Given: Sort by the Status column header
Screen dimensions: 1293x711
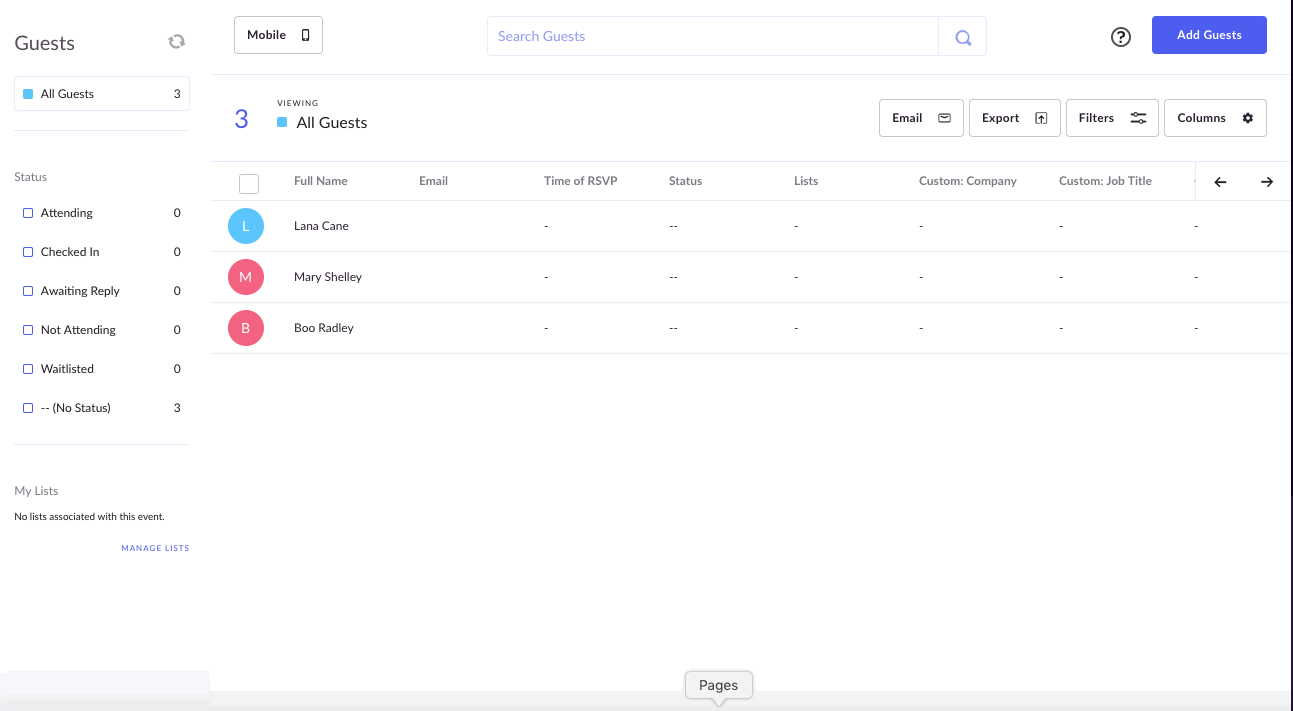Looking at the screenshot, I should (x=686, y=181).
